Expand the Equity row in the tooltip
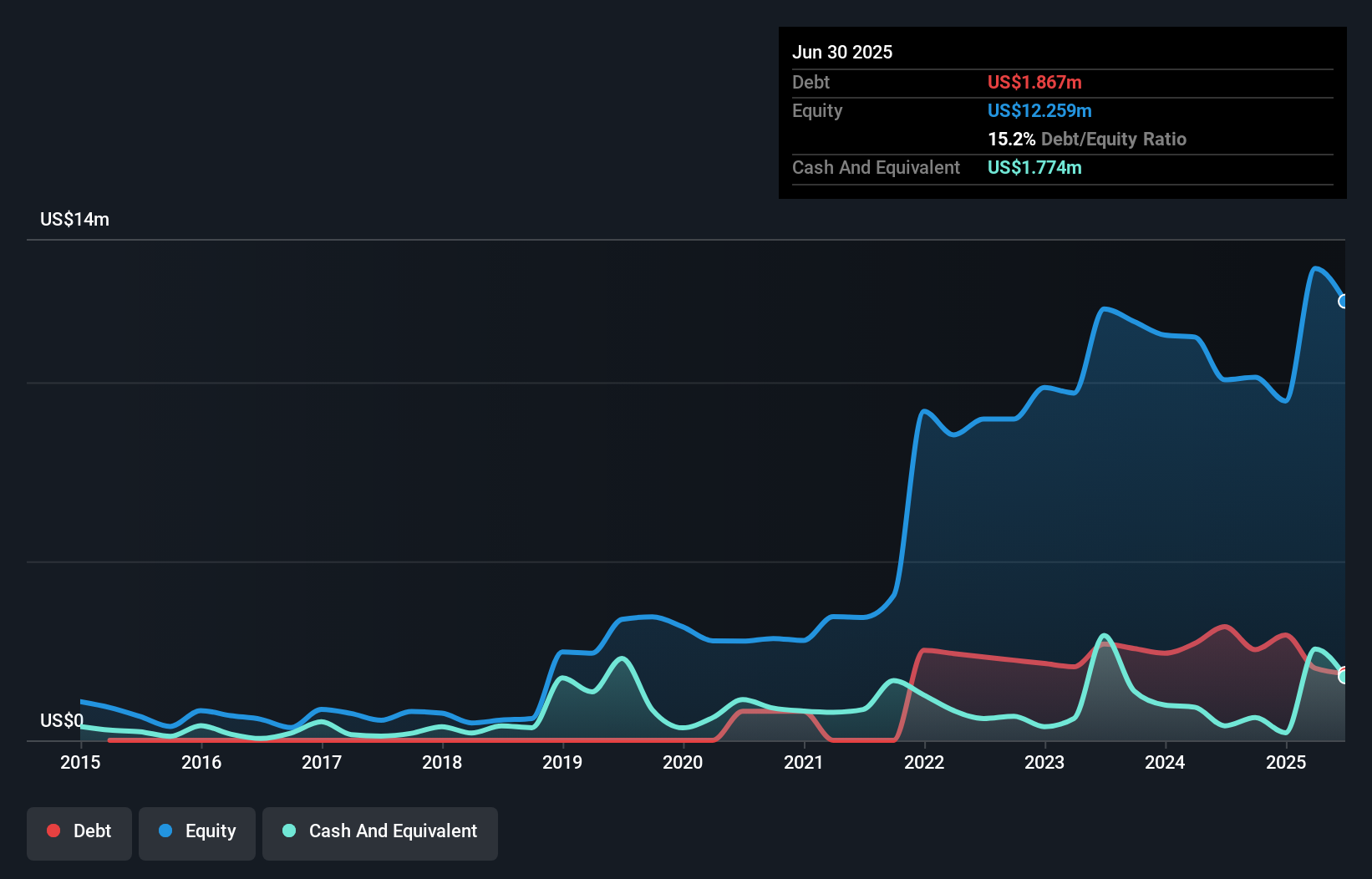The height and width of the screenshot is (879, 1372). [x=817, y=110]
